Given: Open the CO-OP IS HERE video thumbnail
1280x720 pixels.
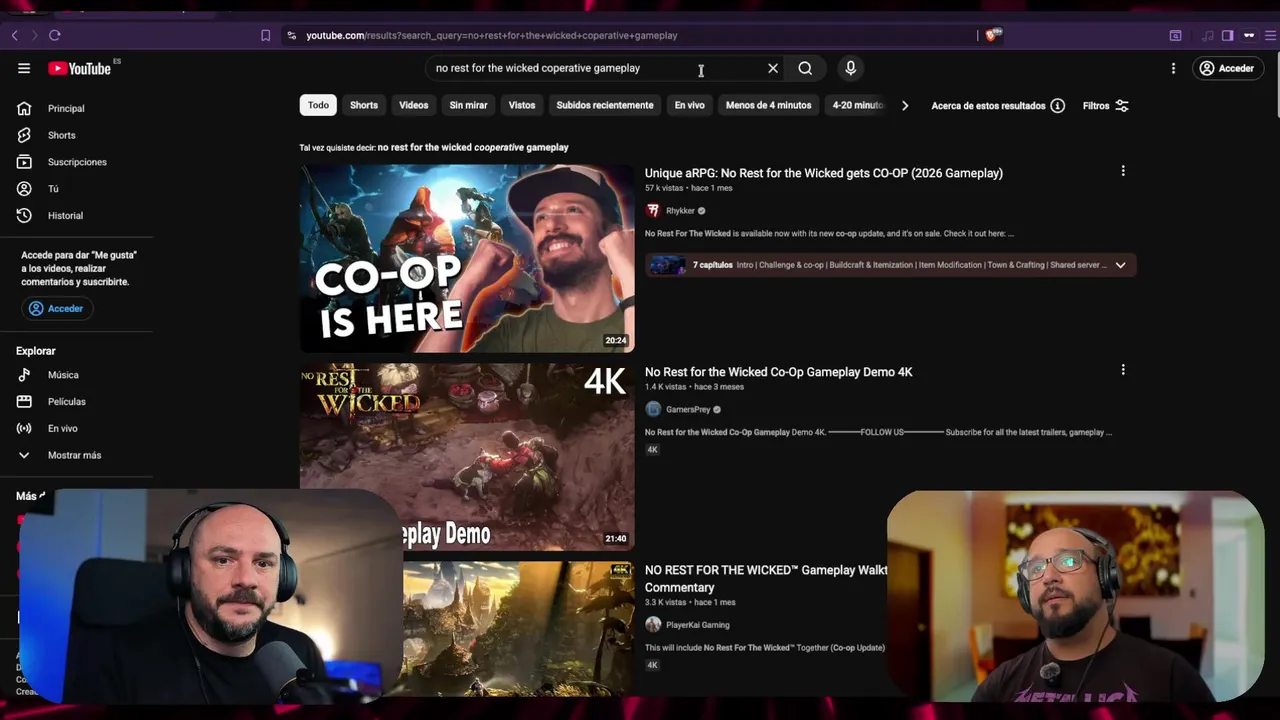Looking at the screenshot, I should pos(467,258).
